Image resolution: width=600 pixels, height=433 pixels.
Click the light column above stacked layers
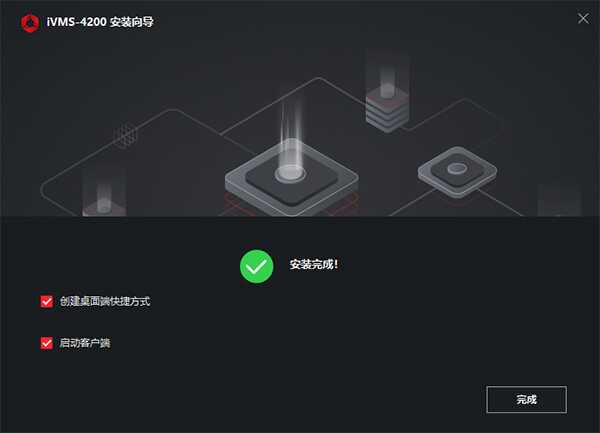pyautogui.click(x=387, y=73)
